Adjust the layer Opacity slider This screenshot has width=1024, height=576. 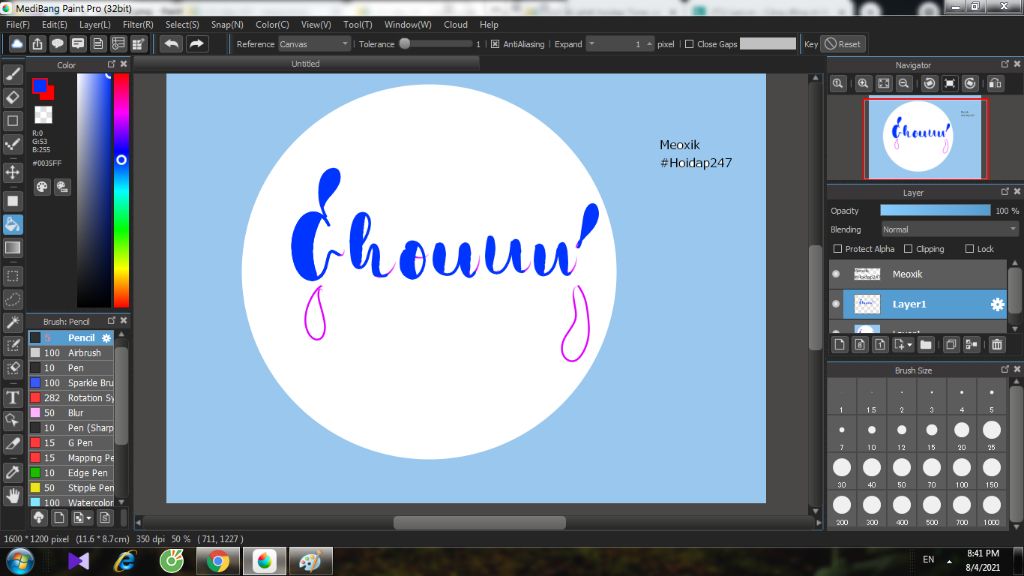935,210
